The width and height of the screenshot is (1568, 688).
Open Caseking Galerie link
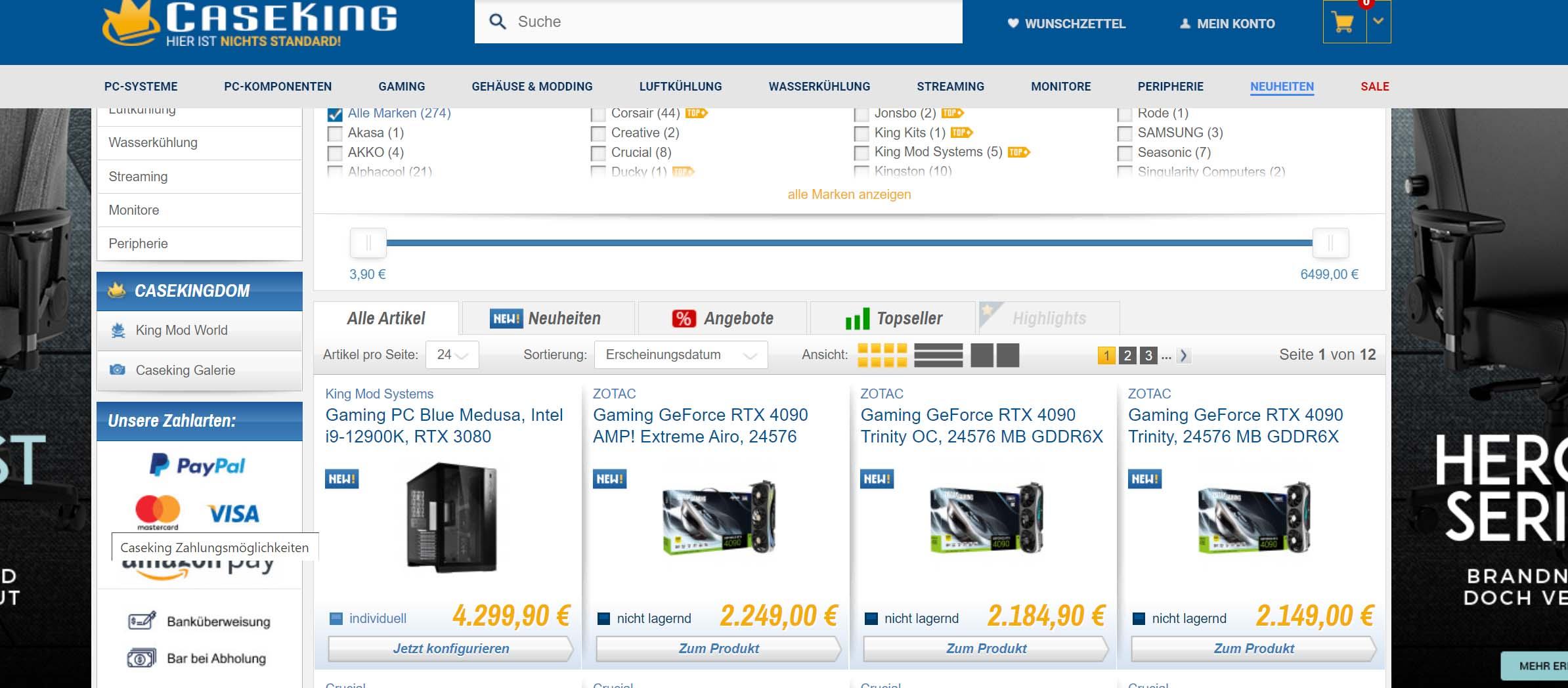[200, 370]
